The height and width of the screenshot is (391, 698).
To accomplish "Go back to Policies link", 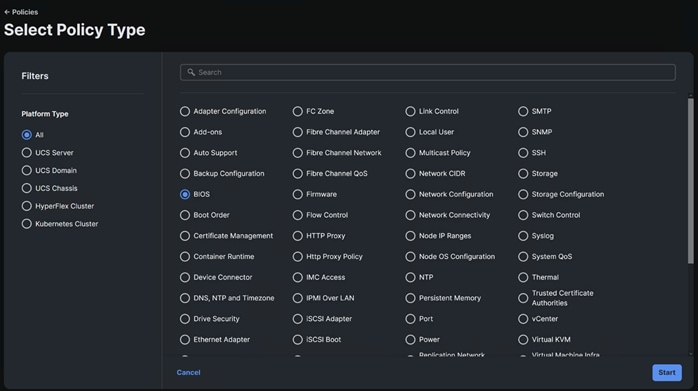I will [x=21, y=12].
